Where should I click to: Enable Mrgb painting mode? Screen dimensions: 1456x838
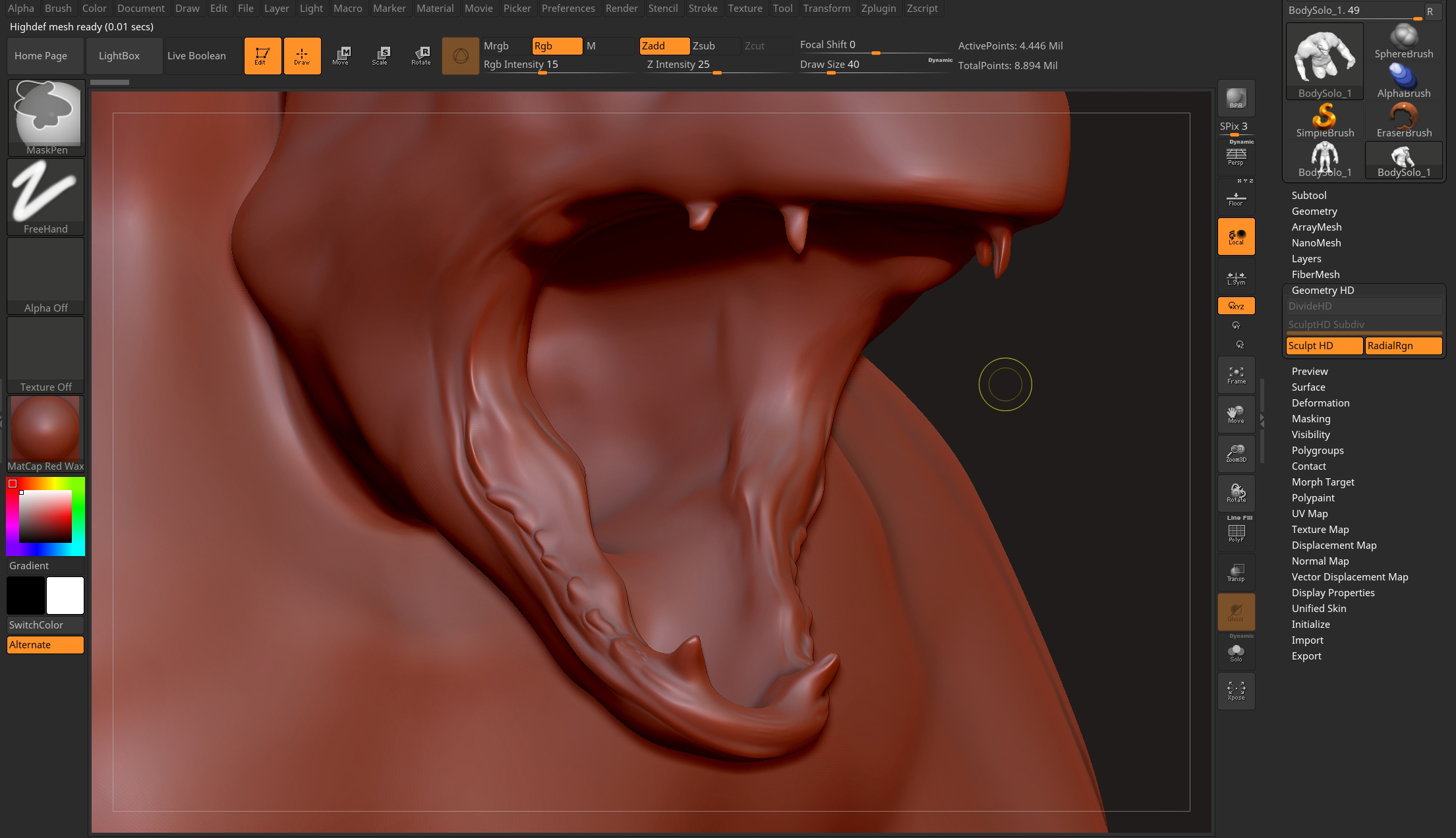(x=506, y=46)
